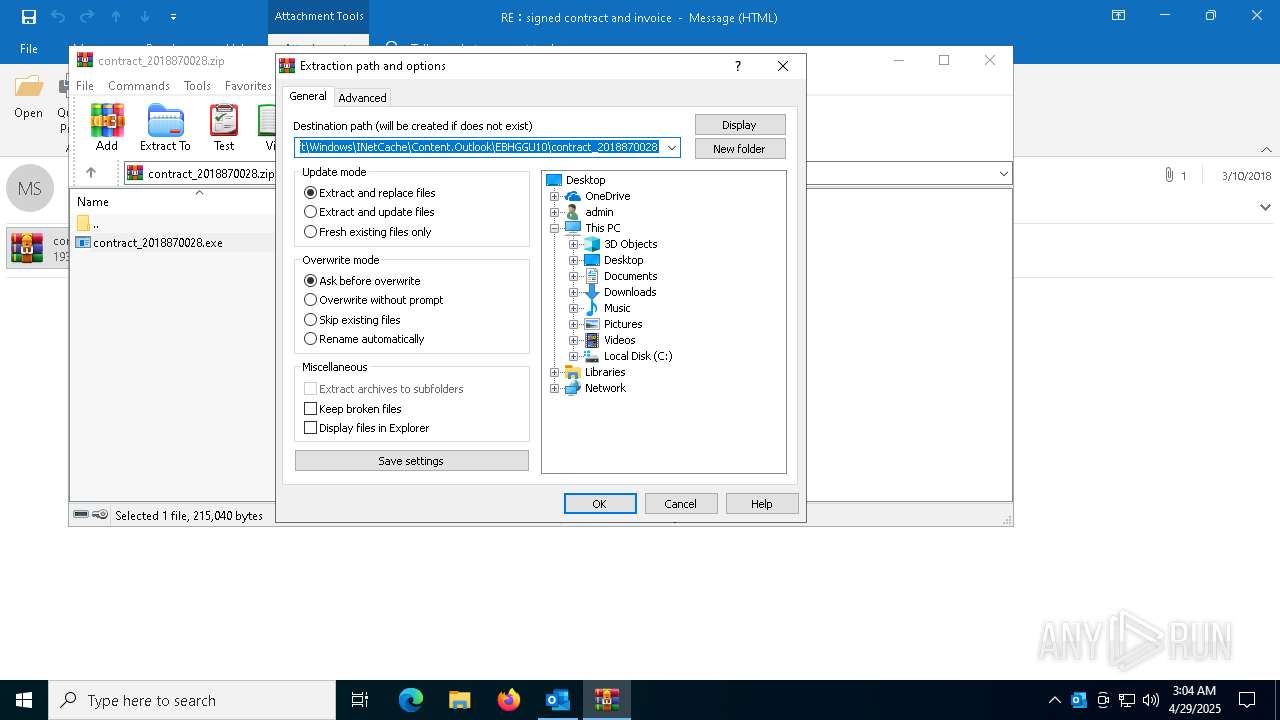Click the New folder button
The image size is (1280, 720).
point(740,149)
